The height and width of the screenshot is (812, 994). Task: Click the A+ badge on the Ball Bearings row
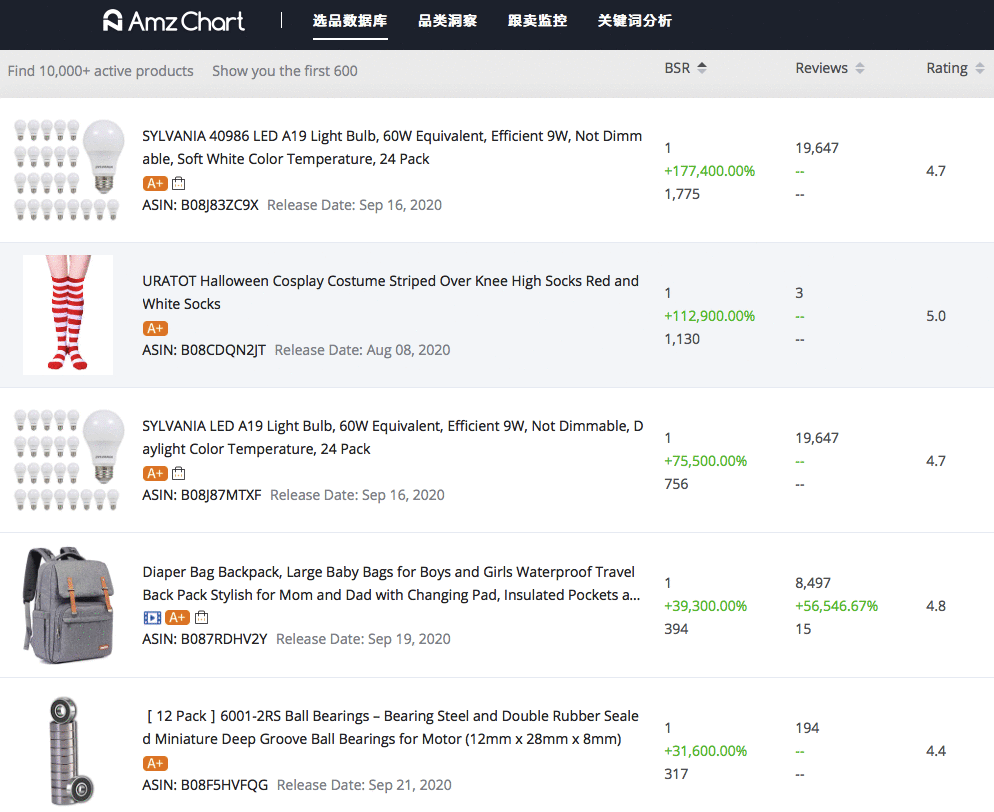click(155, 763)
